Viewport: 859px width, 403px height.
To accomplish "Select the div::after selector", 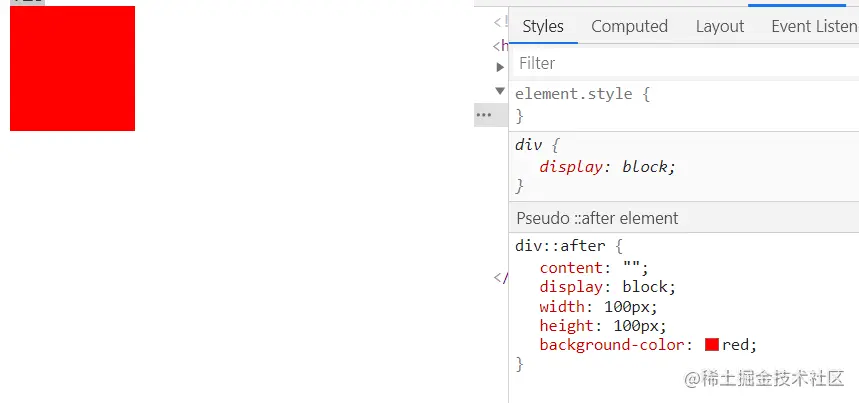I will pyautogui.click(x=560, y=245).
